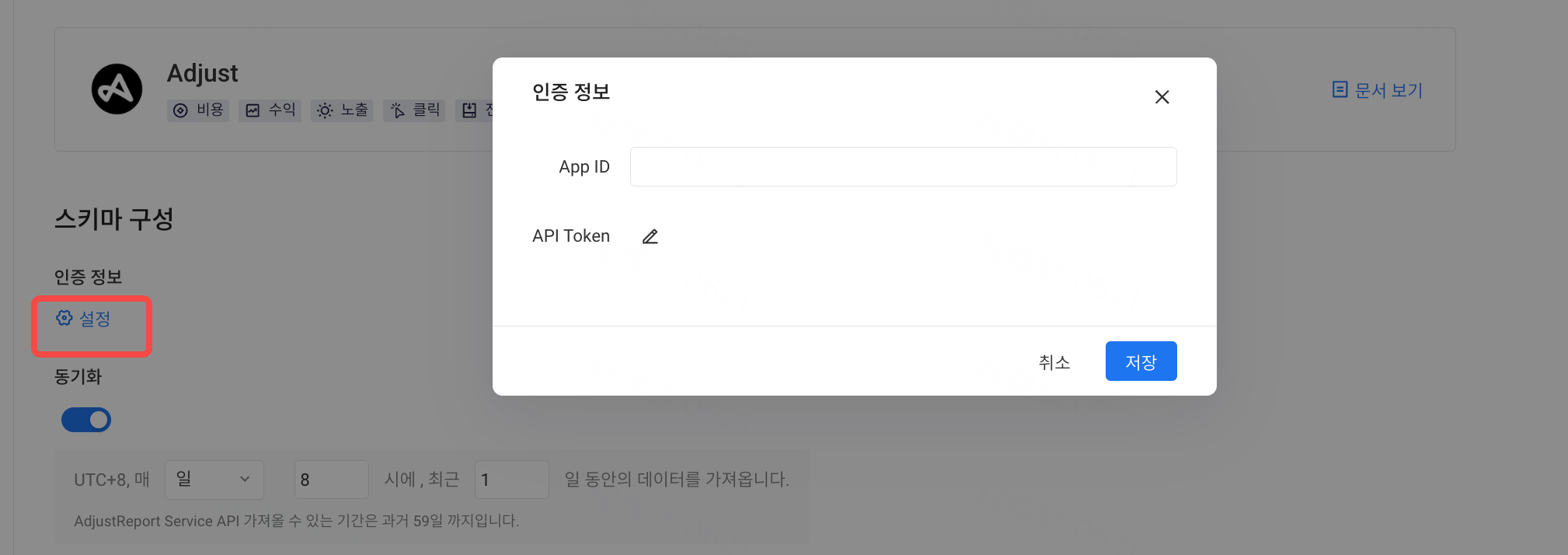Click the 노출 sun icon badge
1568x555 pixels.
tap(326, 110)
